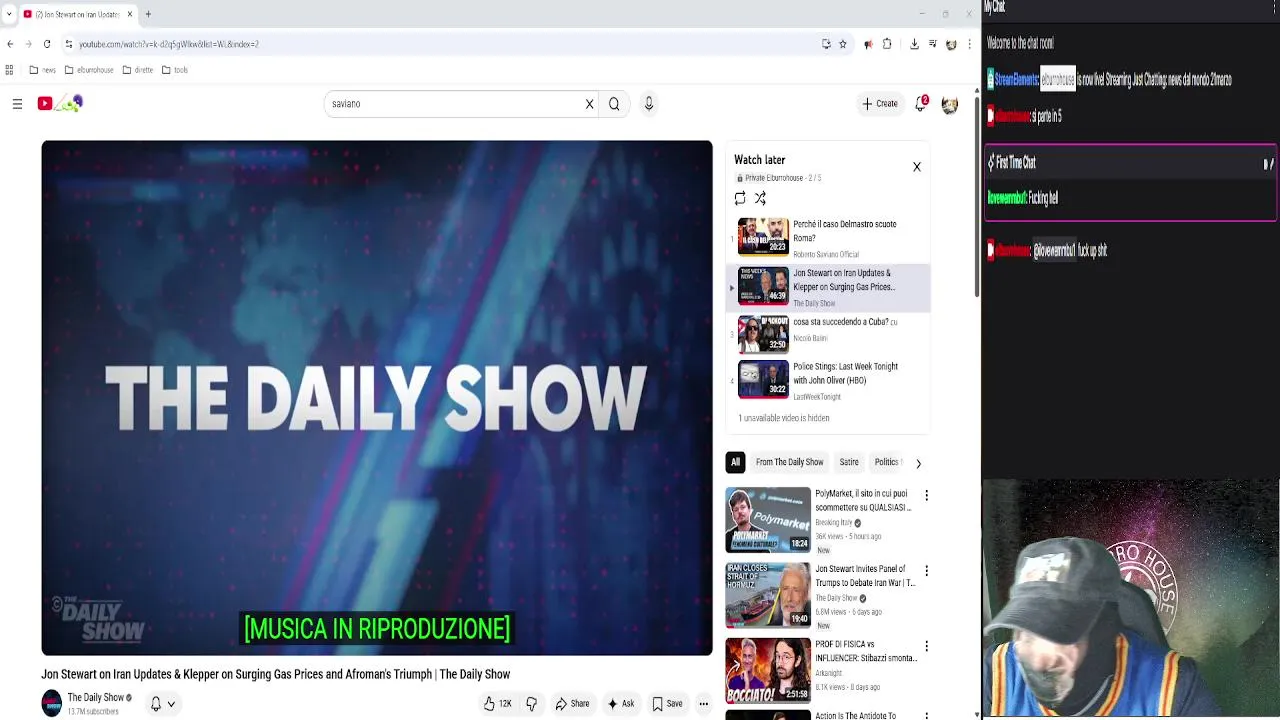This screenshot has height=720, width=1280.
Task: Reload the current page
Action: [x=46, y=44]
